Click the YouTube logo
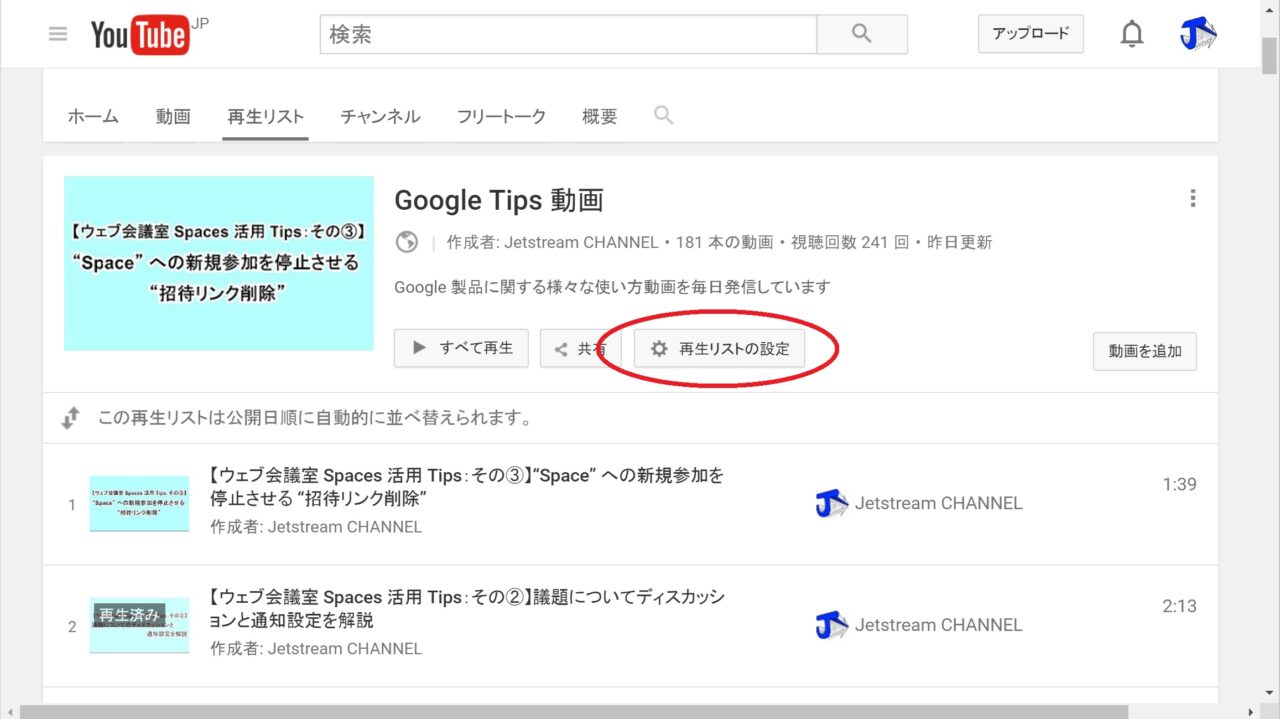Screen dimensions: 1280x719 141,35
